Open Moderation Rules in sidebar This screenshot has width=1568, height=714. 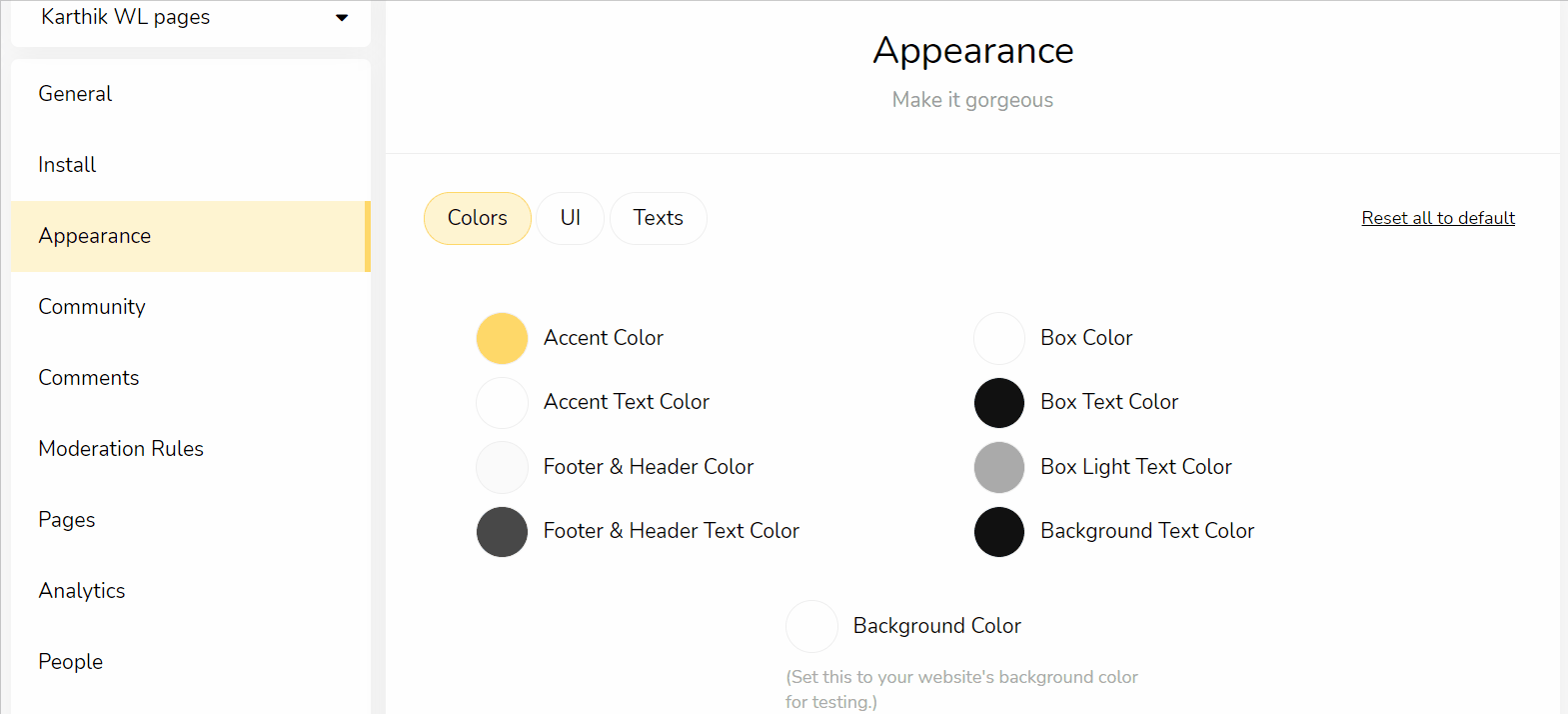191,449
